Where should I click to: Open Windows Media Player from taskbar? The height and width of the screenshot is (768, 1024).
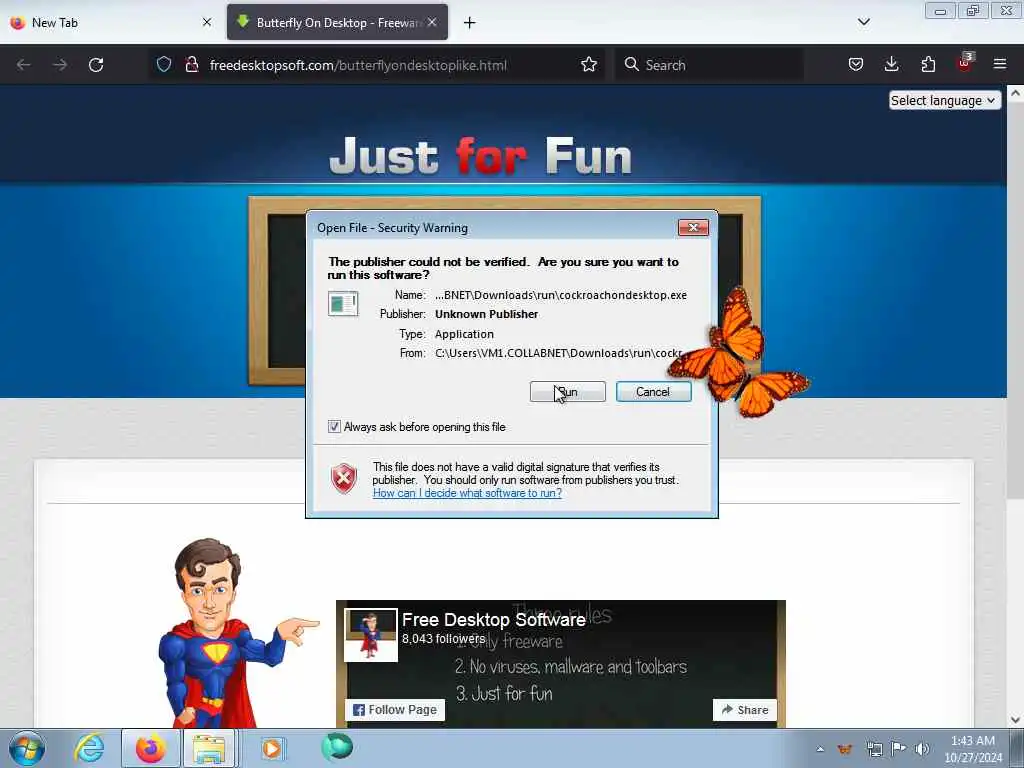pos(272,748)
